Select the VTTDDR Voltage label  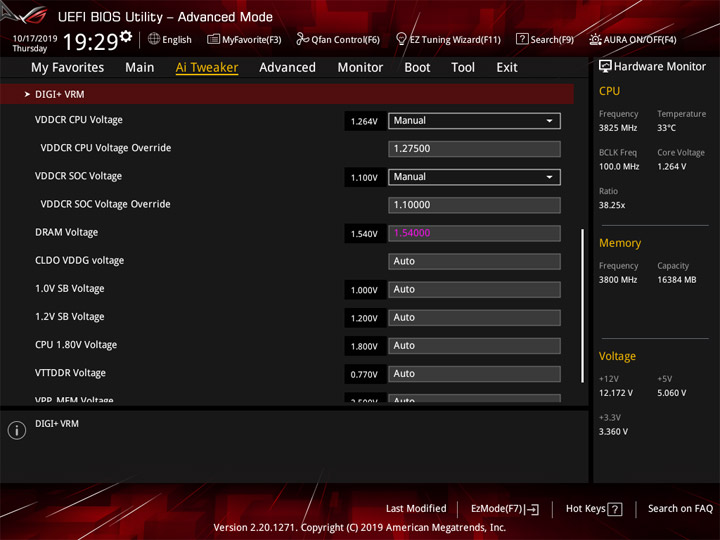[x=70, y=373]
